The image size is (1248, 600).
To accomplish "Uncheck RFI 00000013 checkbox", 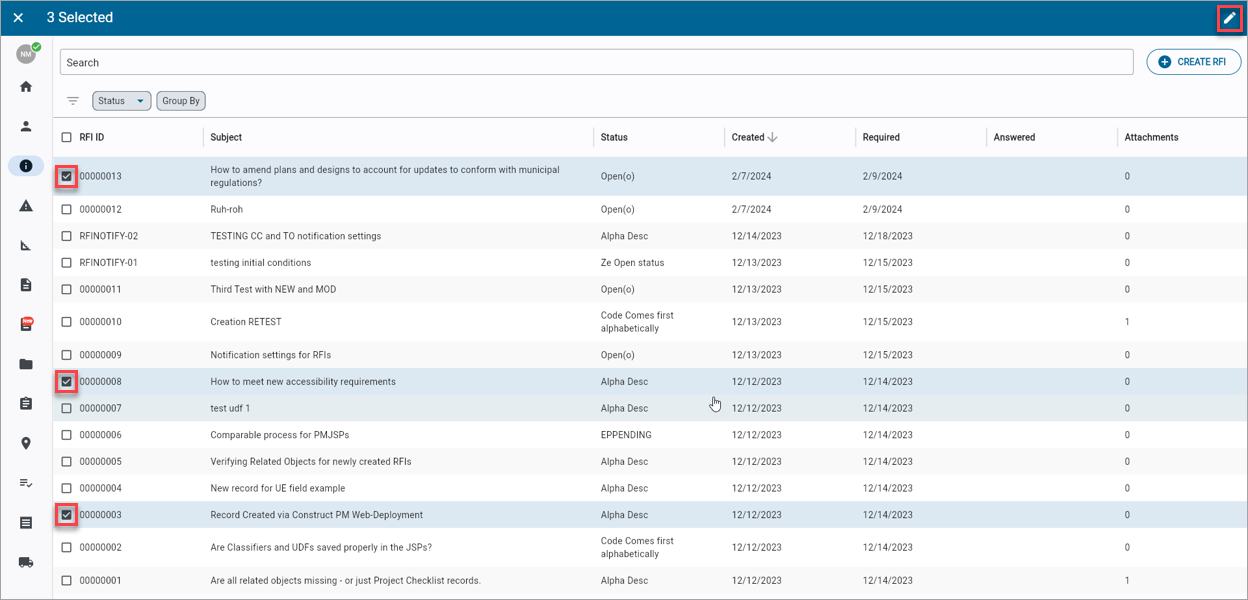I will (67, 177).
